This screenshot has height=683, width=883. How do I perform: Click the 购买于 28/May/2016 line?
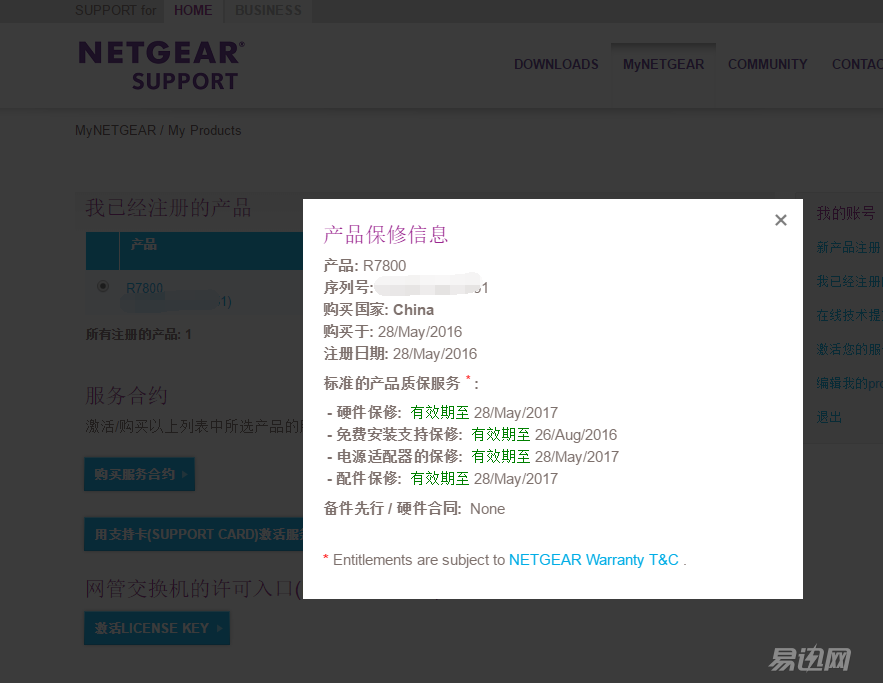tap(393, 332)
